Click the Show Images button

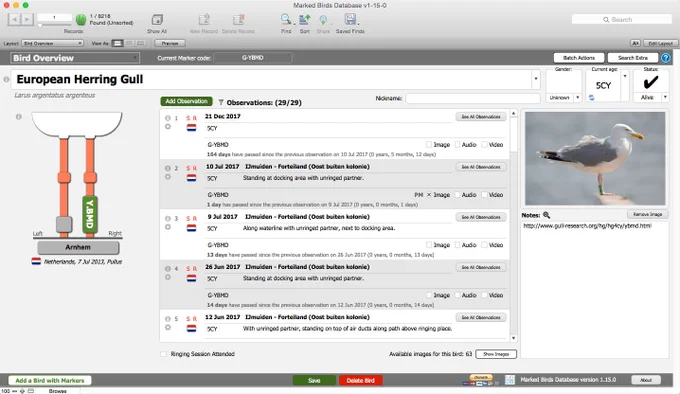pyautogui.click(x=496, y=354)
